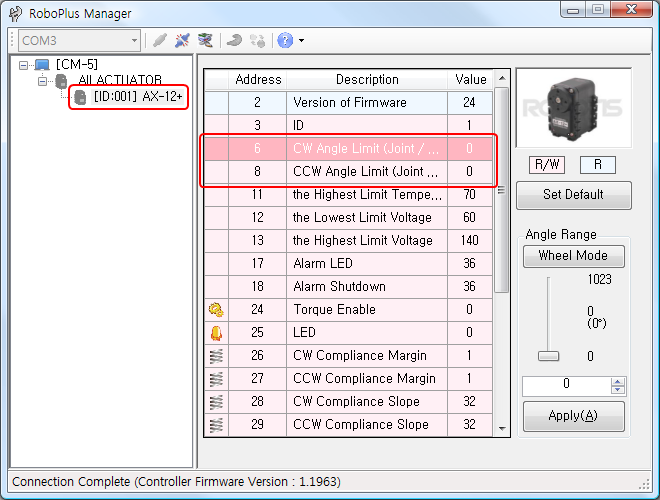The height and width of the screenshot is (500, 660).
Task: Select the [ID:001] AX-12+ tree item
Action: [x=131, y=97]
